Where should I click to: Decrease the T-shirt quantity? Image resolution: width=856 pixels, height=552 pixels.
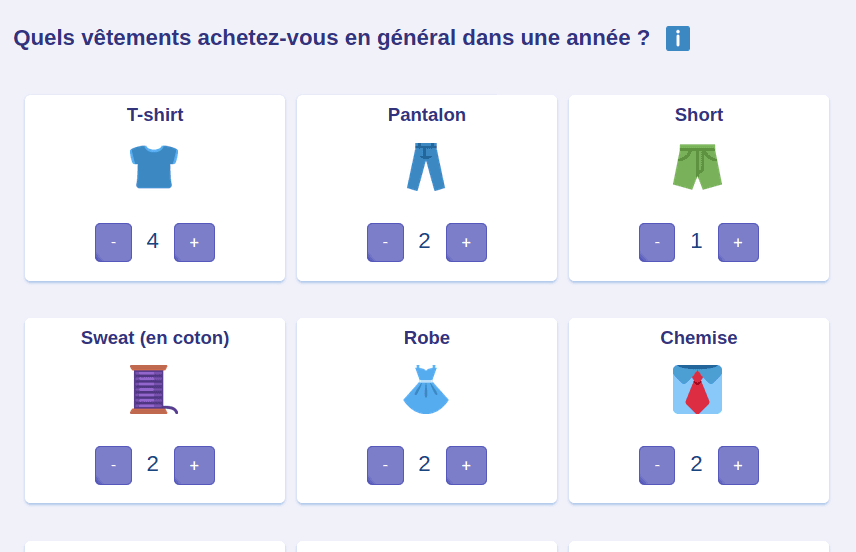pos(113,242)
